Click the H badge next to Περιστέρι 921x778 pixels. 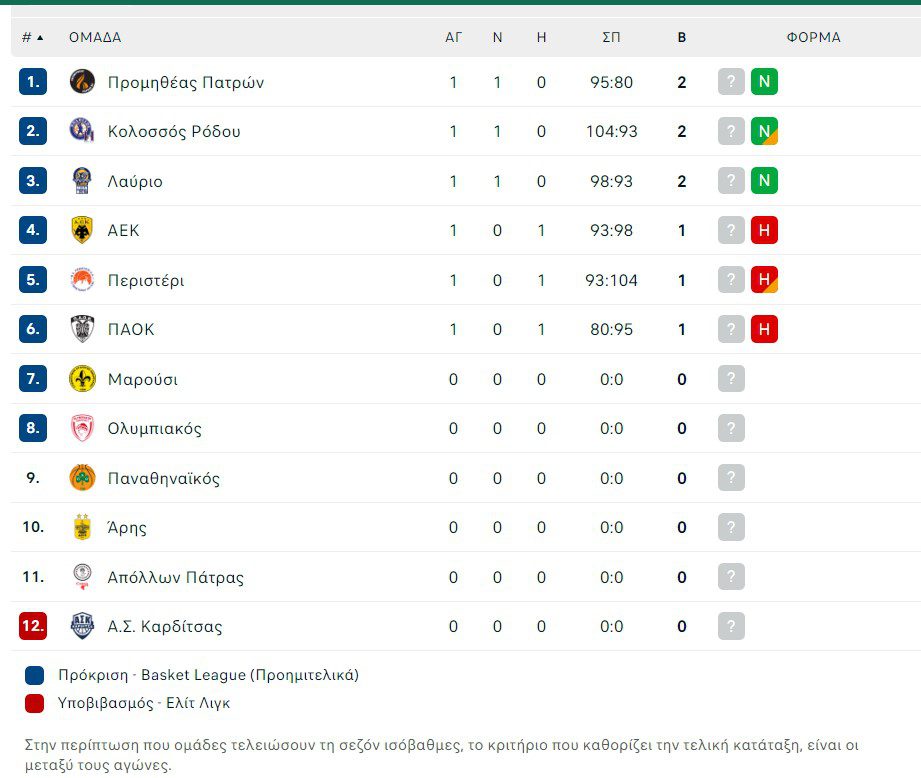click(764, 280)
